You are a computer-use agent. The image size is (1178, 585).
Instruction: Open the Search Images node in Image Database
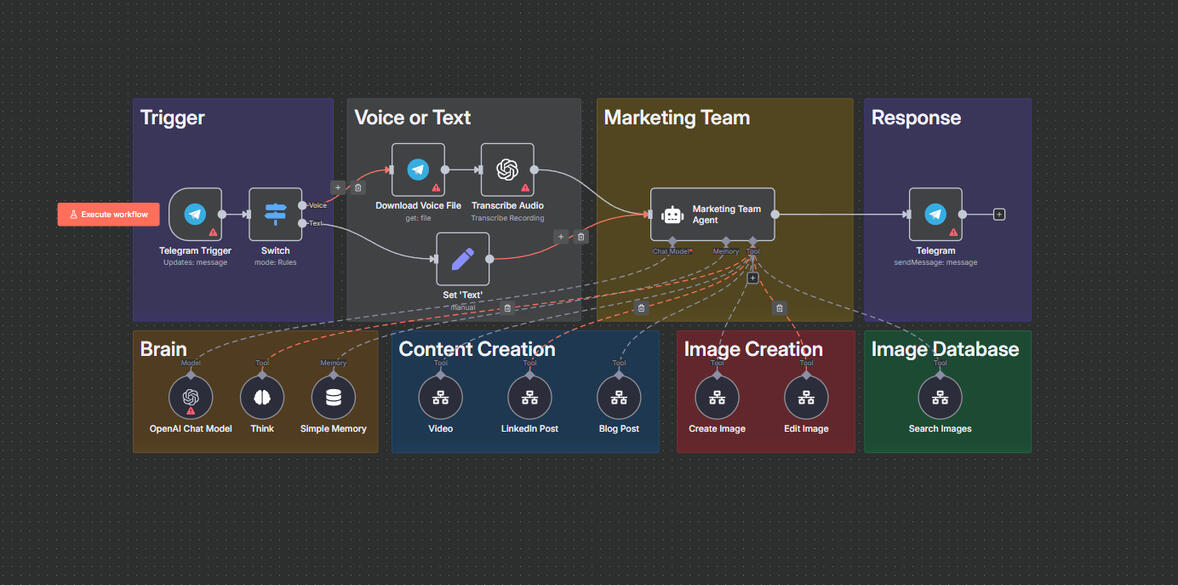[x=939, y=398]
